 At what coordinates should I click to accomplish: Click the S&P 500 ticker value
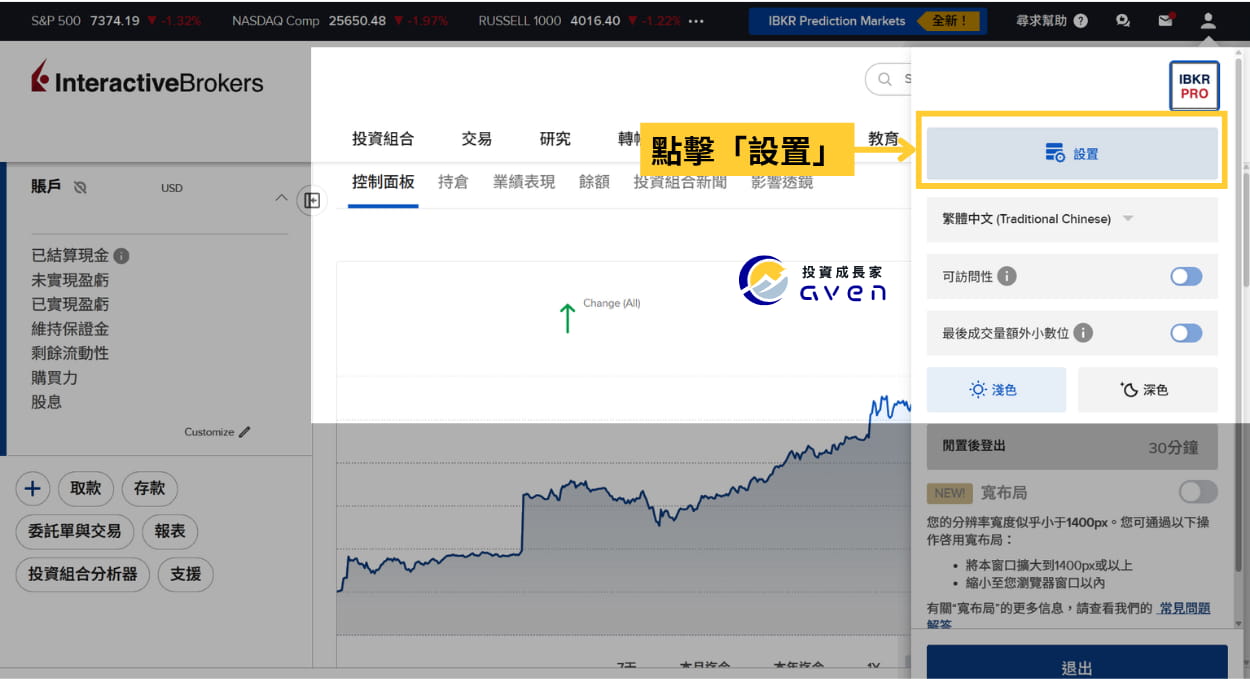click(x=114, y=20)
